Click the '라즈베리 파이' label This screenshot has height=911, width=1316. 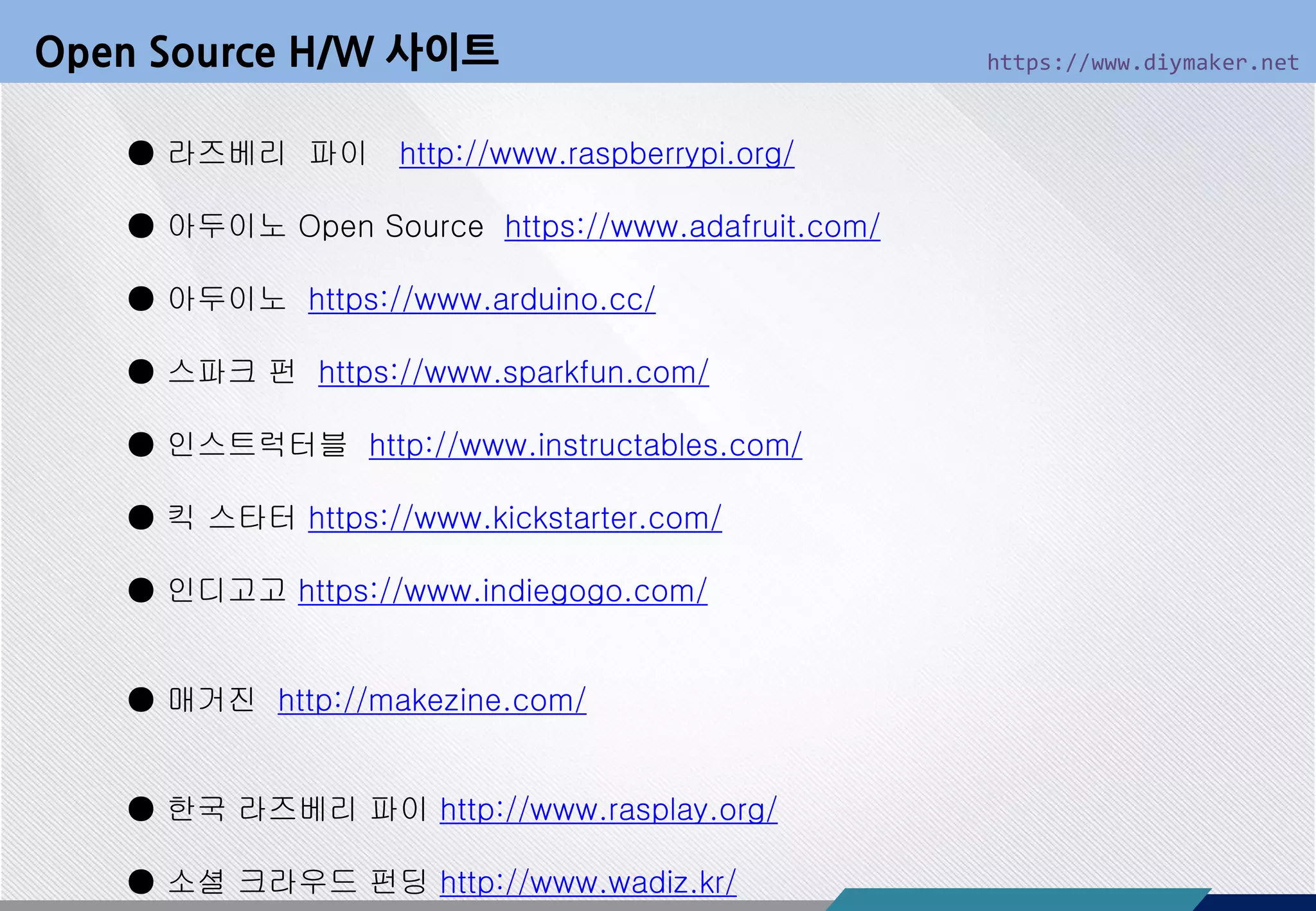(267, 153)
